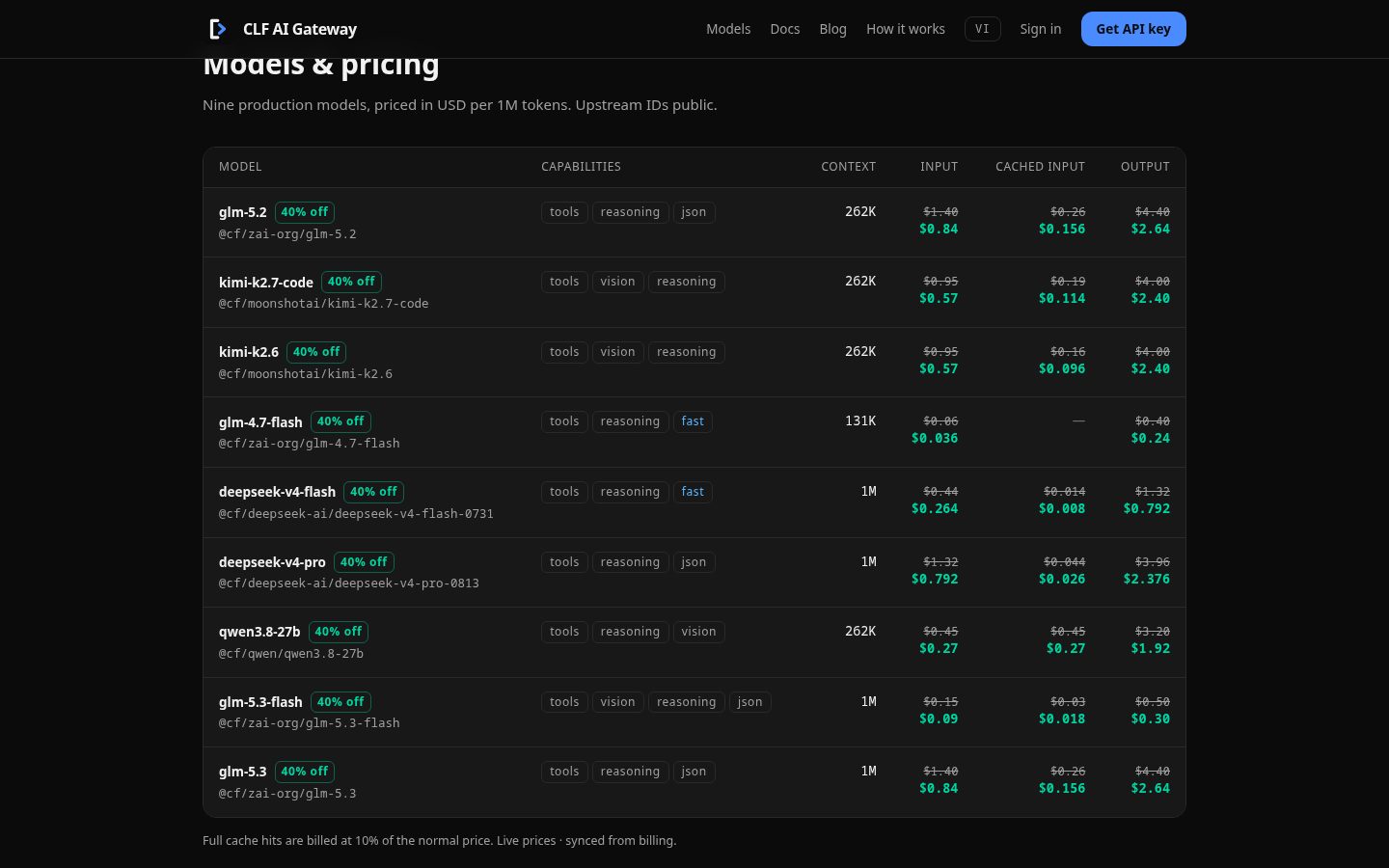Click the 40% off badge for glm-5.3
Screen dimensions: 1389x868
tap(305, 772)
